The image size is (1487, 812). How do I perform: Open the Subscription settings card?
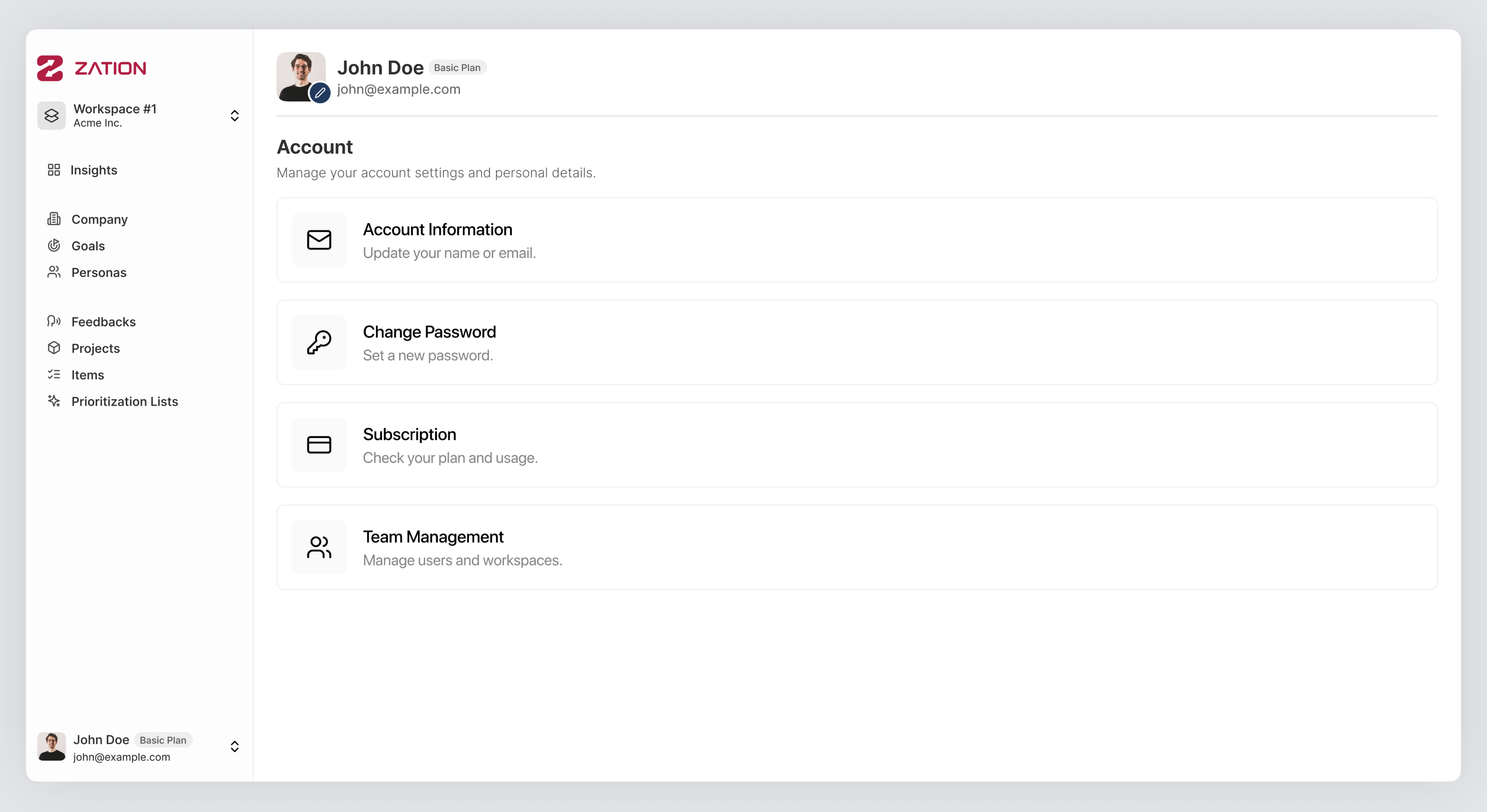click(x=857, y=444)
